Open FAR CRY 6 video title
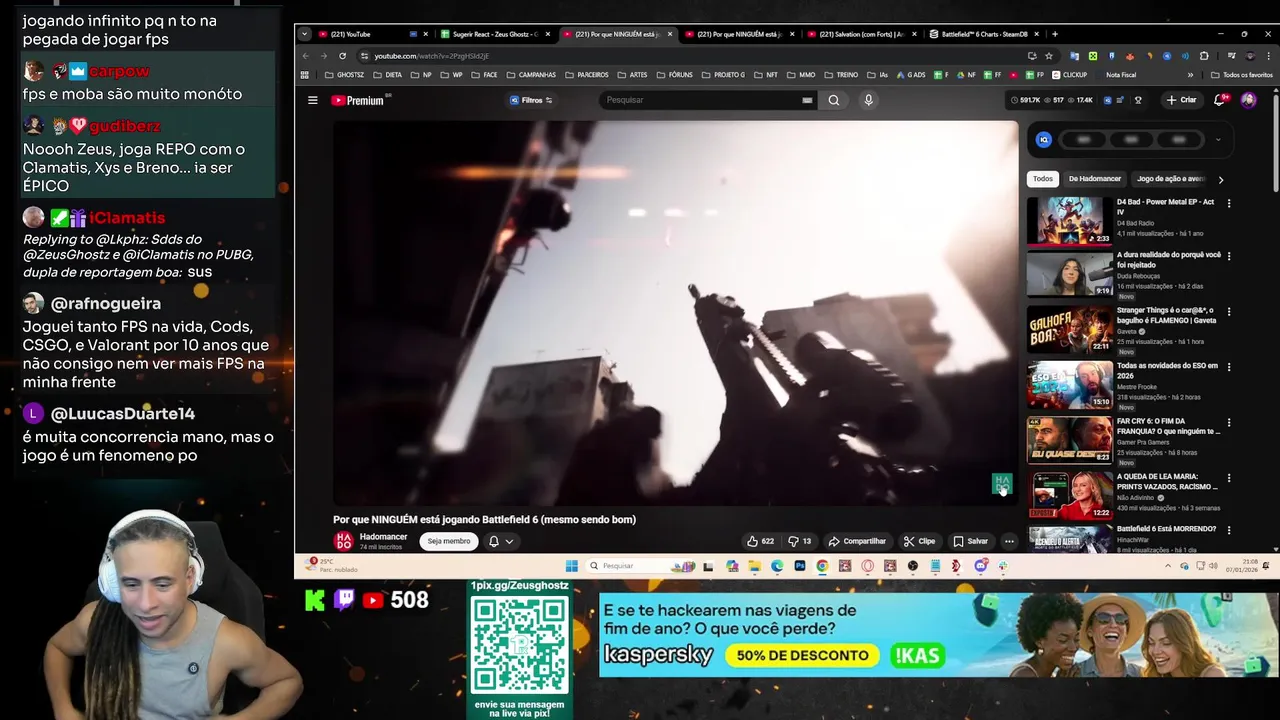This screenshot has width=1280, height=720. pyautogui.click(x=1168, y=426)
